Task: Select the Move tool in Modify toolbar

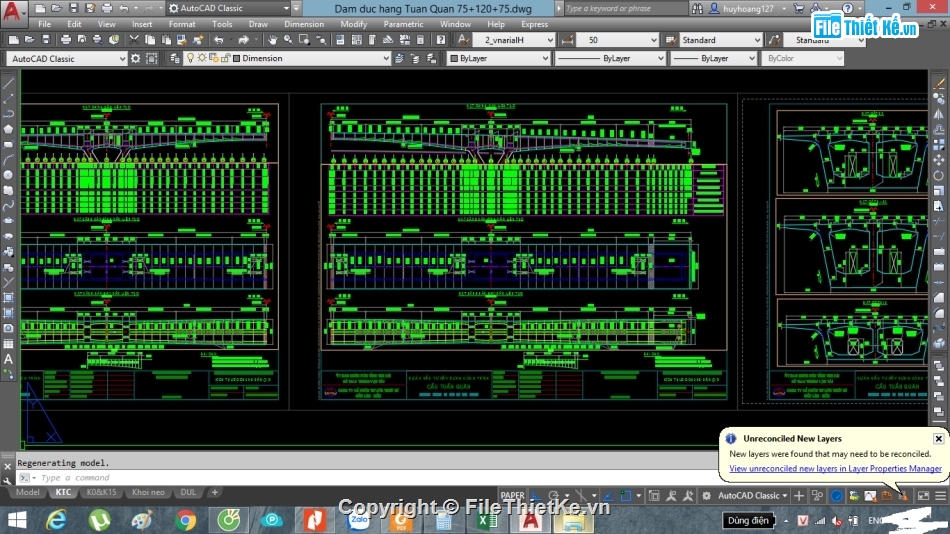Action: (x=939, y=159)
